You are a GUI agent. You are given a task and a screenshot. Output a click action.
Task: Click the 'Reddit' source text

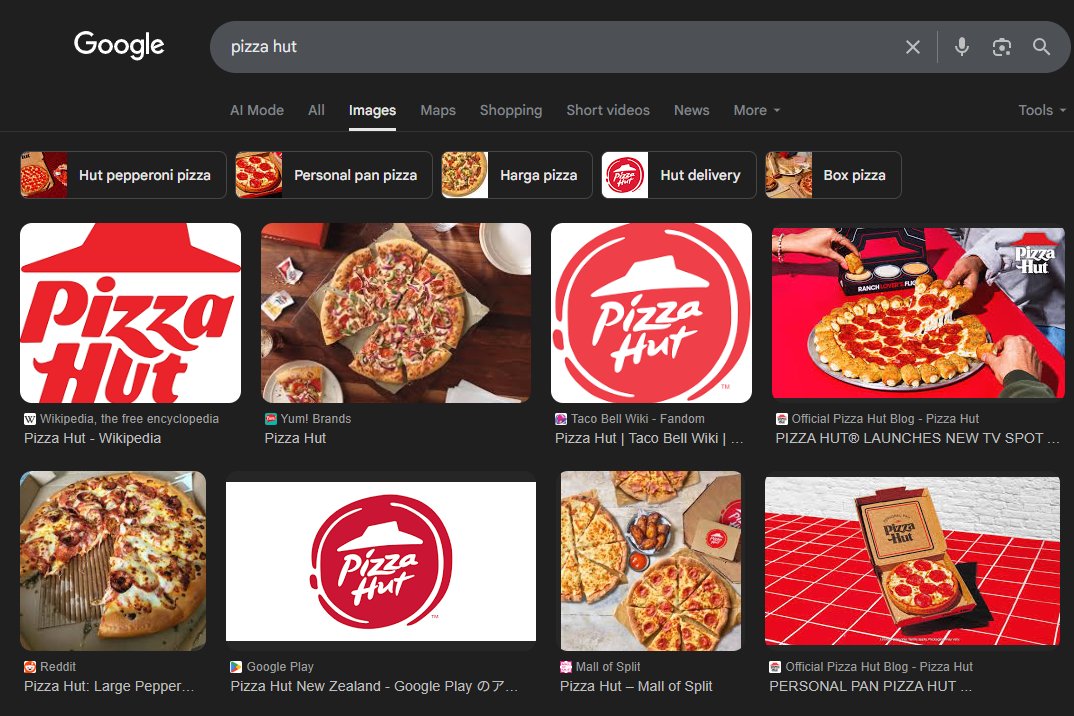pyautogui.click(x=58, y=667)
